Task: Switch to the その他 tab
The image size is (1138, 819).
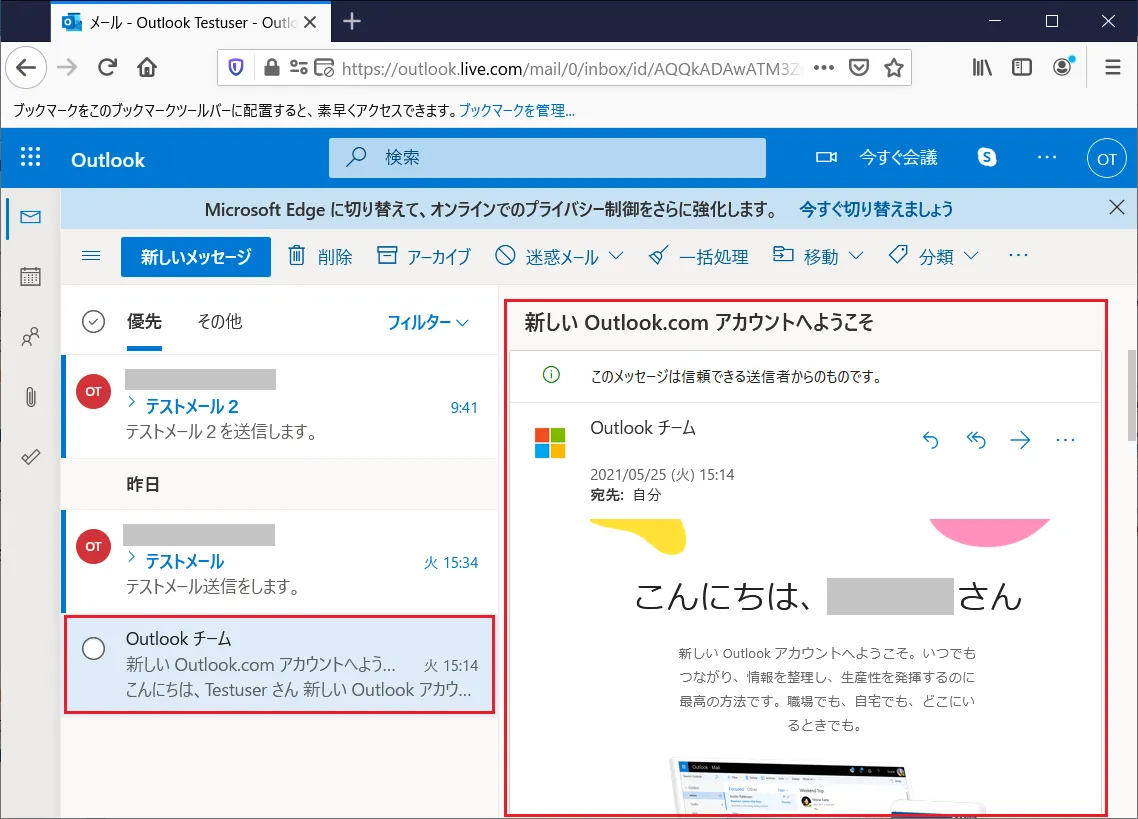Action: click(x=220, y=322)
